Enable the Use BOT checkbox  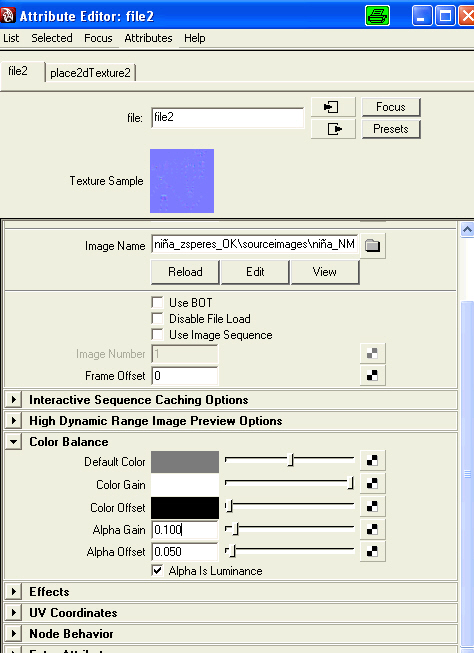click(157, 302)
